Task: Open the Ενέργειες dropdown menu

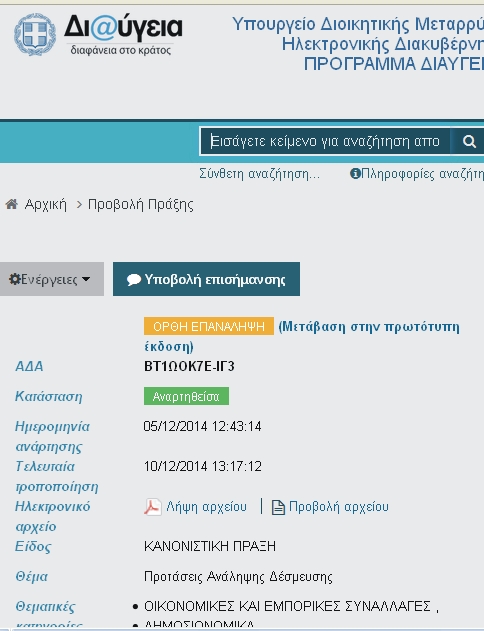Action: (51, 279)
